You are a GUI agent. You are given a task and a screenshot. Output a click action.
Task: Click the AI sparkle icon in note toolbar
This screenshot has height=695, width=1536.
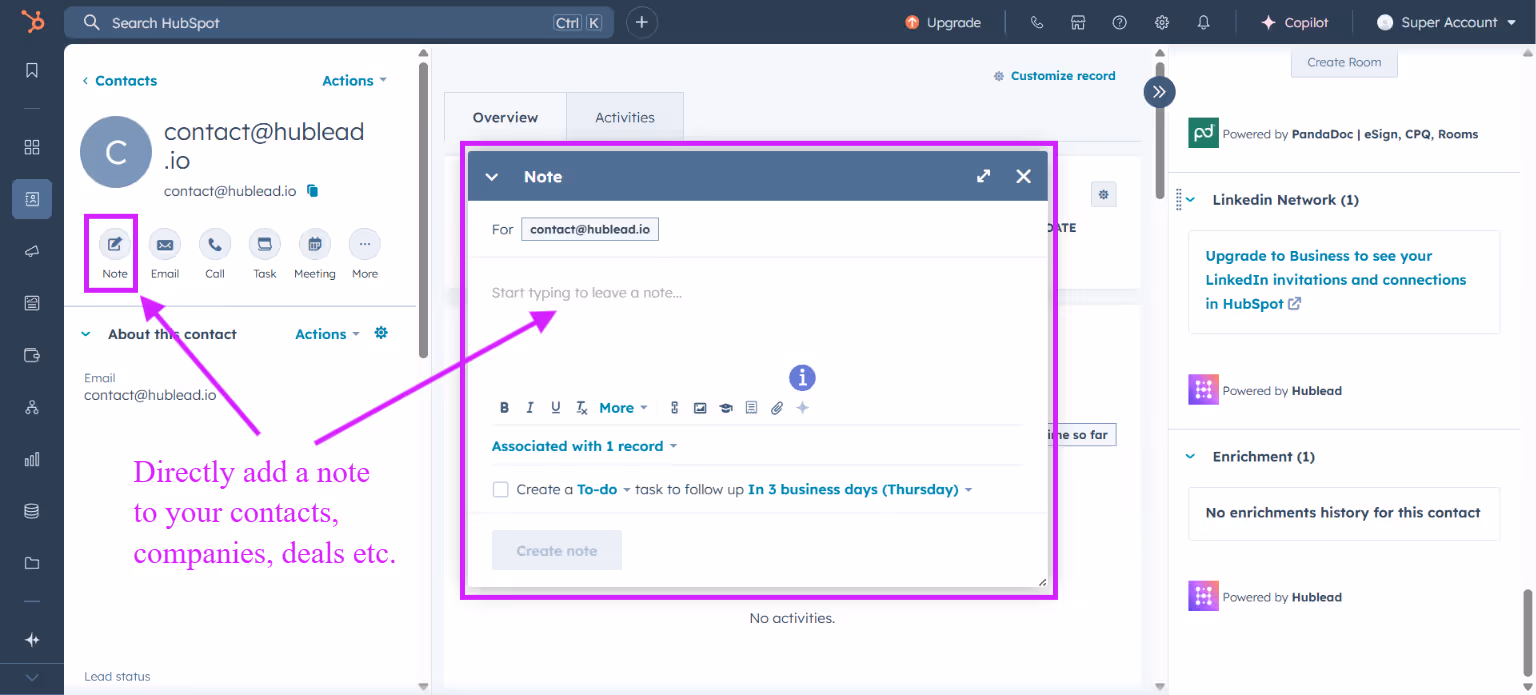[x=802, y=407]
